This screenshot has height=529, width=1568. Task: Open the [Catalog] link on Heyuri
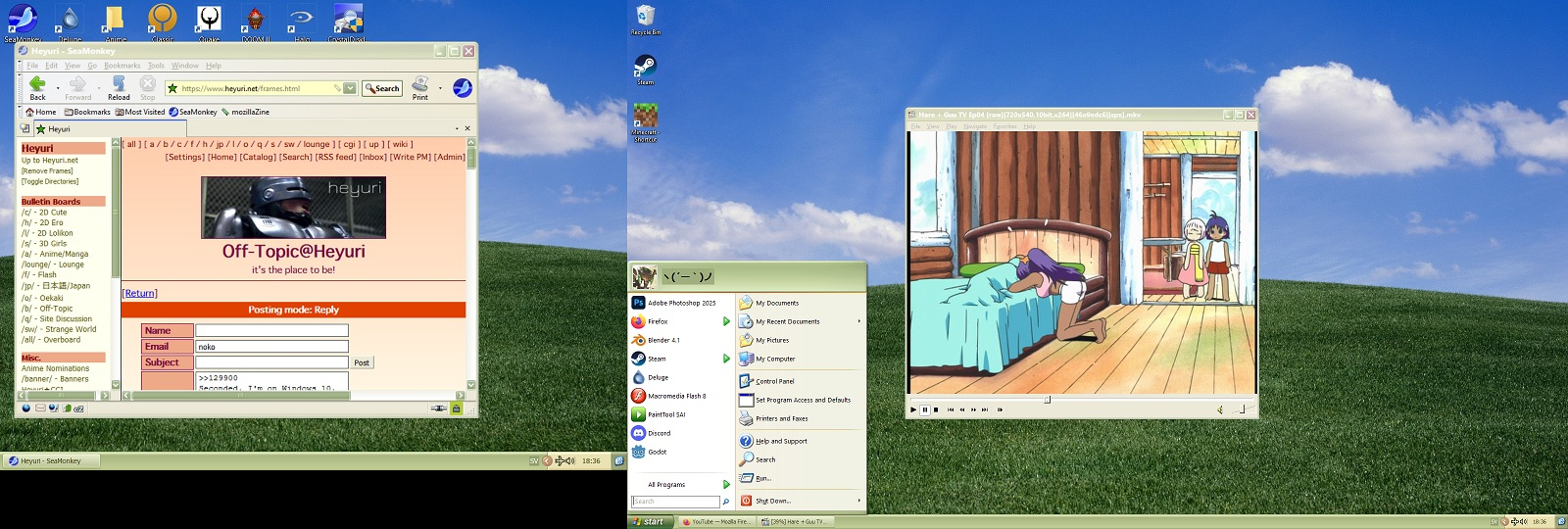(x=258, y=157)
